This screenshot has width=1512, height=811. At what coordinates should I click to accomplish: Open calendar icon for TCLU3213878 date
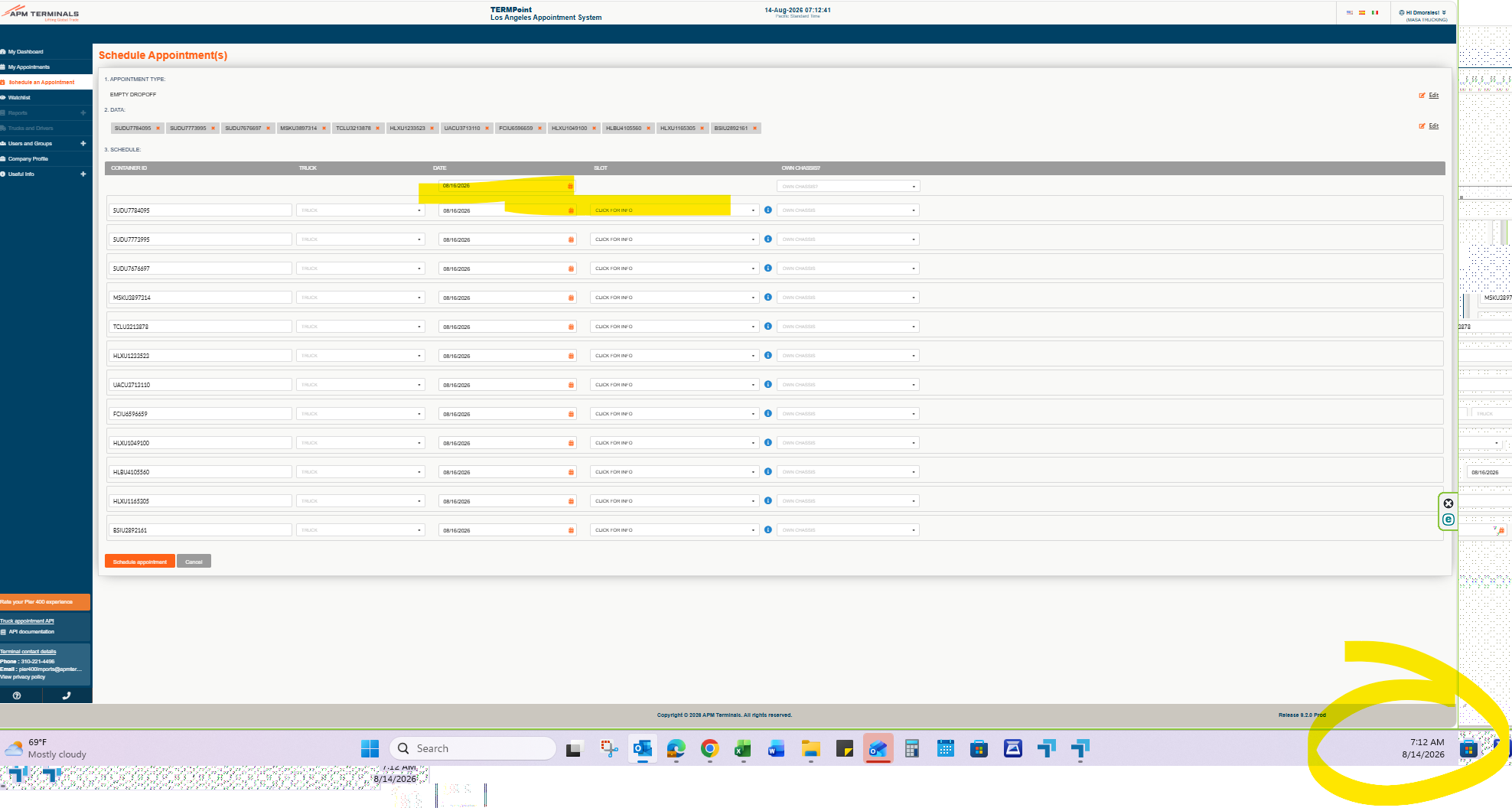pos(571,327)
